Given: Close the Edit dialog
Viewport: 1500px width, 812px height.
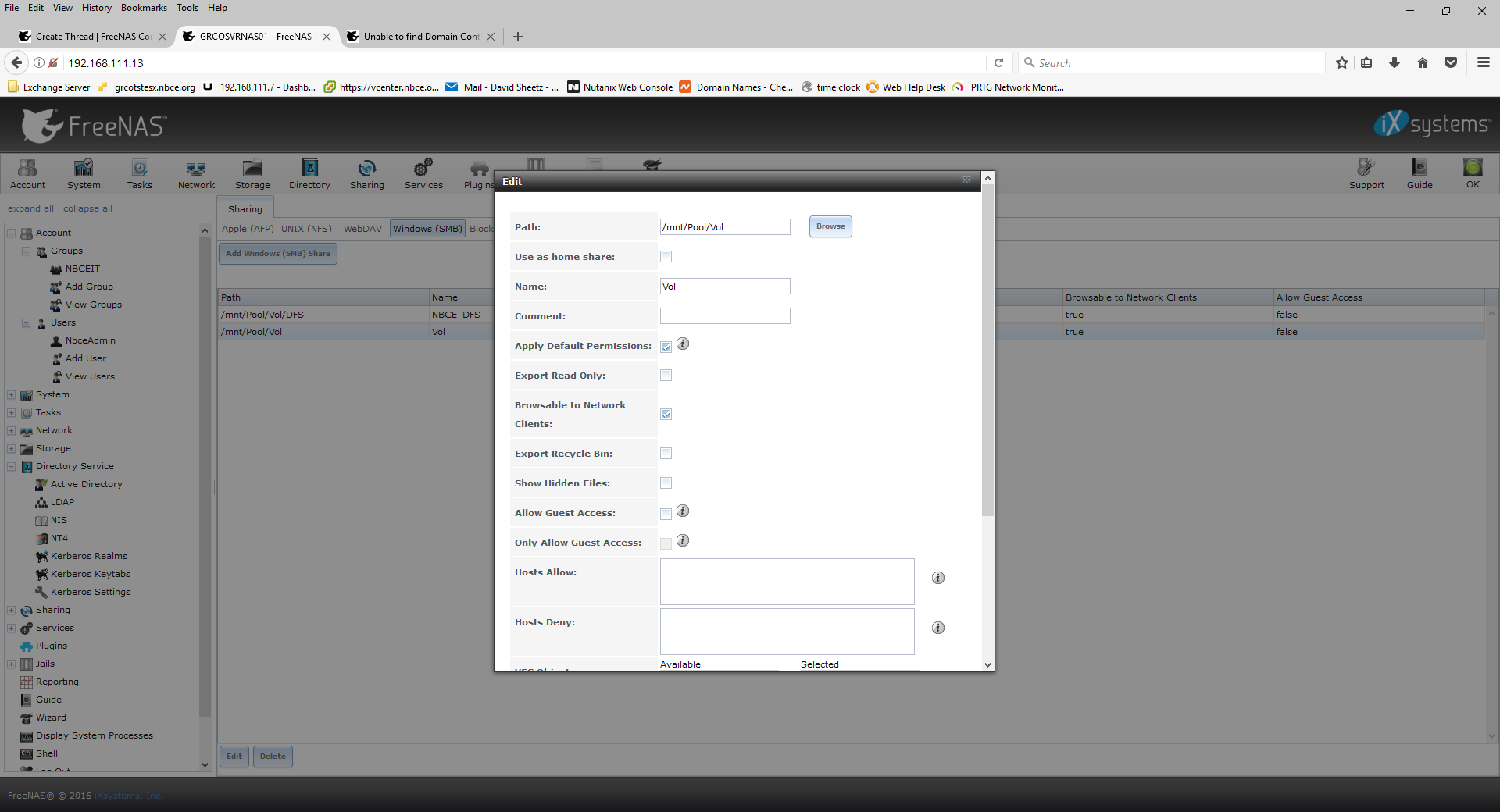Looking at the screenshot, I should pyautogui.click(x=966, y=180).
